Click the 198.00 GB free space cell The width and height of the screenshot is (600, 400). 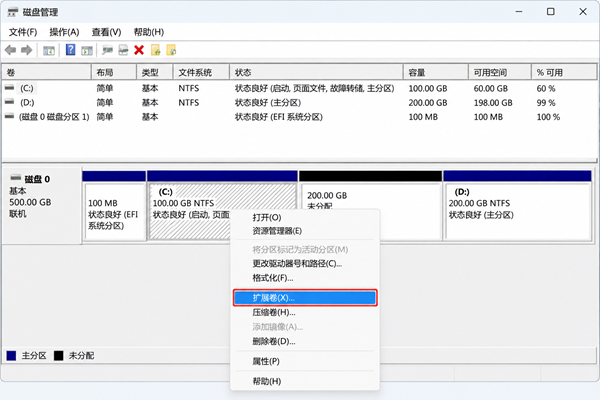click(493, 103)
